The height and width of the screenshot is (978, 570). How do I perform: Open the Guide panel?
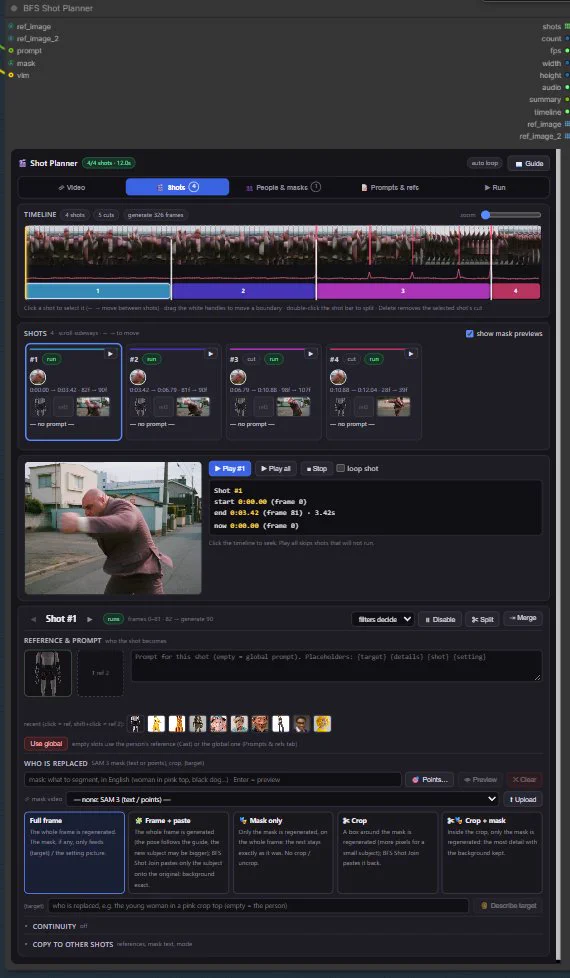click(x=528, y=163)
